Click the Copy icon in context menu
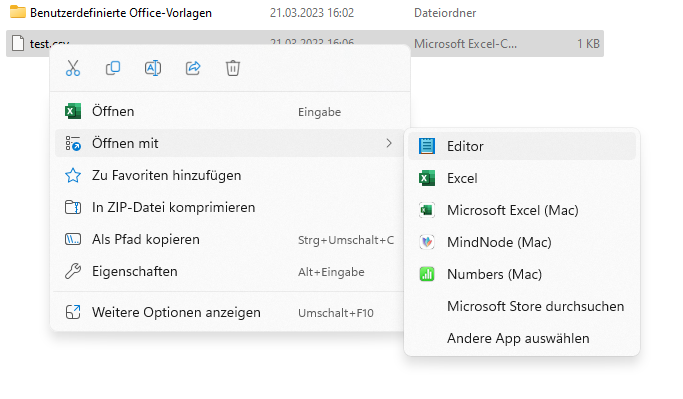683x399 pixels. (113, 68)
